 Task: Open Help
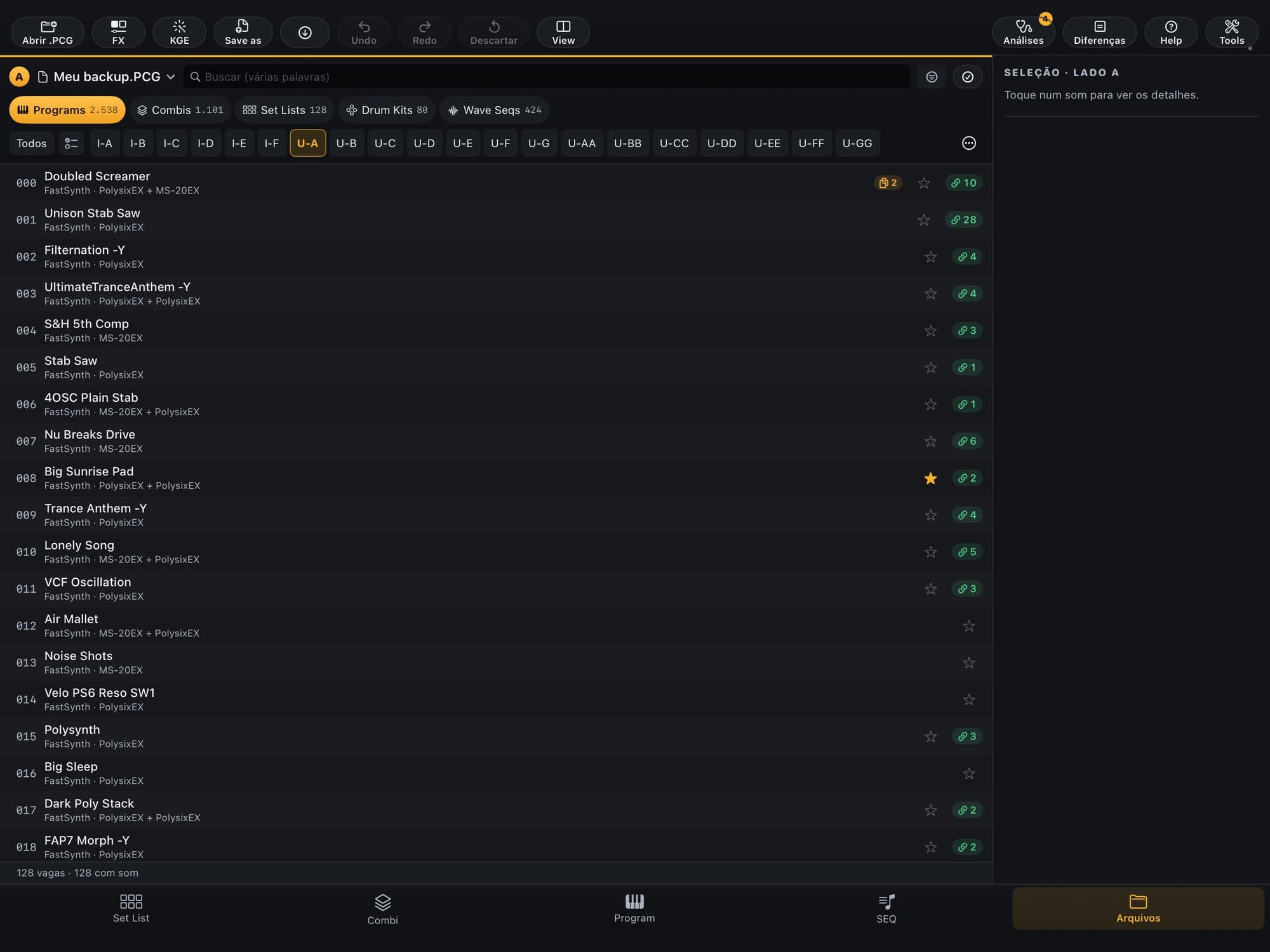1170,32
